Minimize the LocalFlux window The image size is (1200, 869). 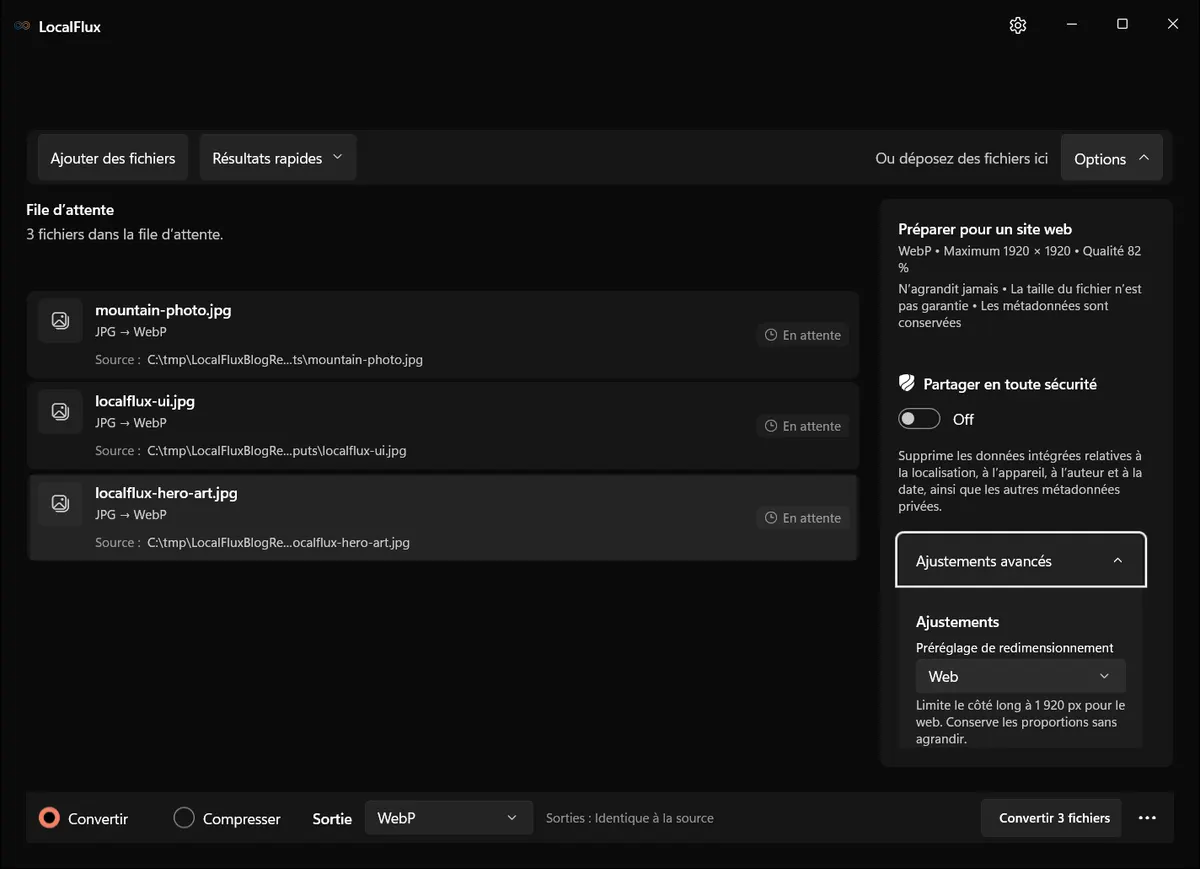(1071, 25)
